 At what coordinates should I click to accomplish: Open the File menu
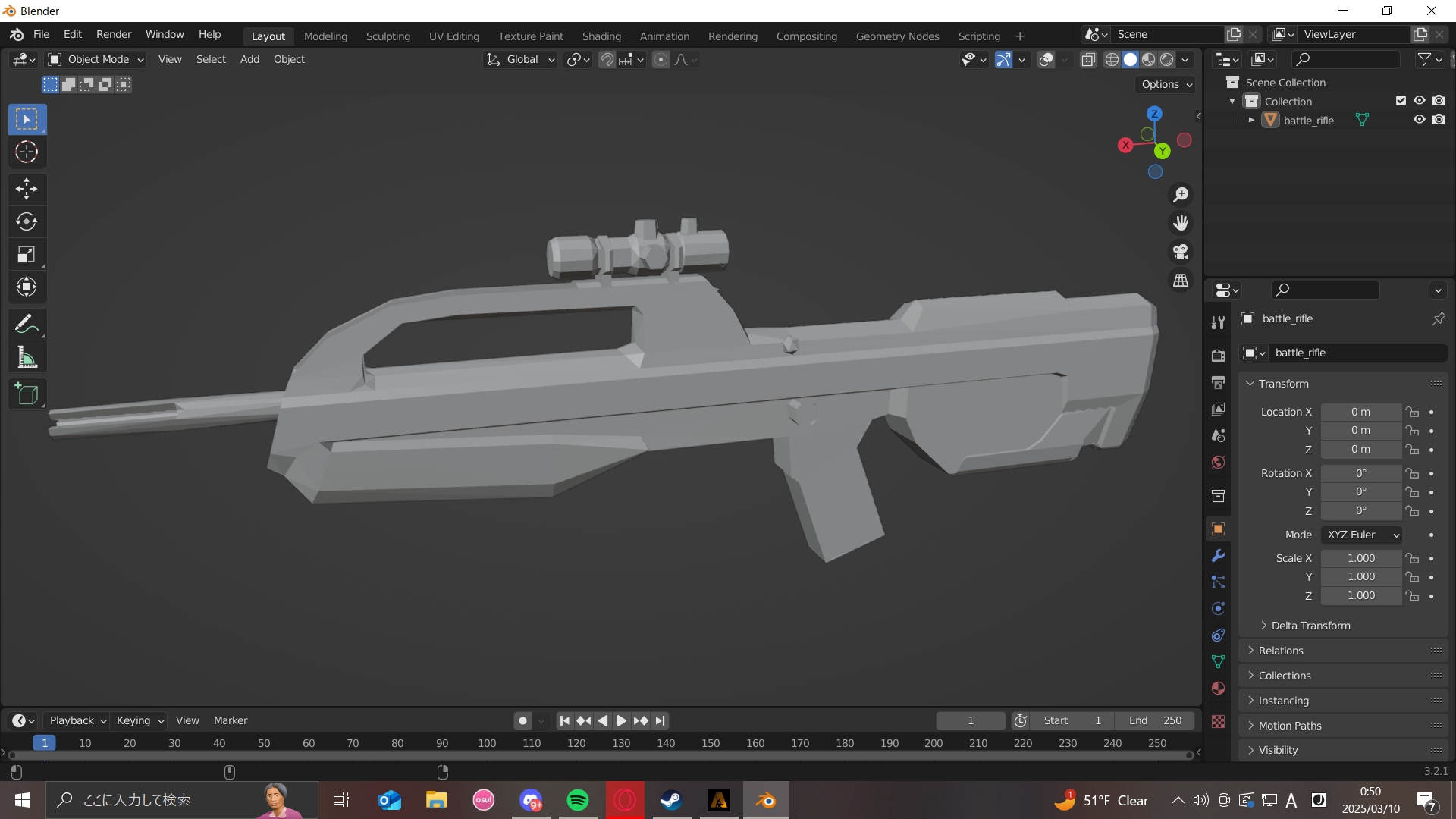click(41, 34)
